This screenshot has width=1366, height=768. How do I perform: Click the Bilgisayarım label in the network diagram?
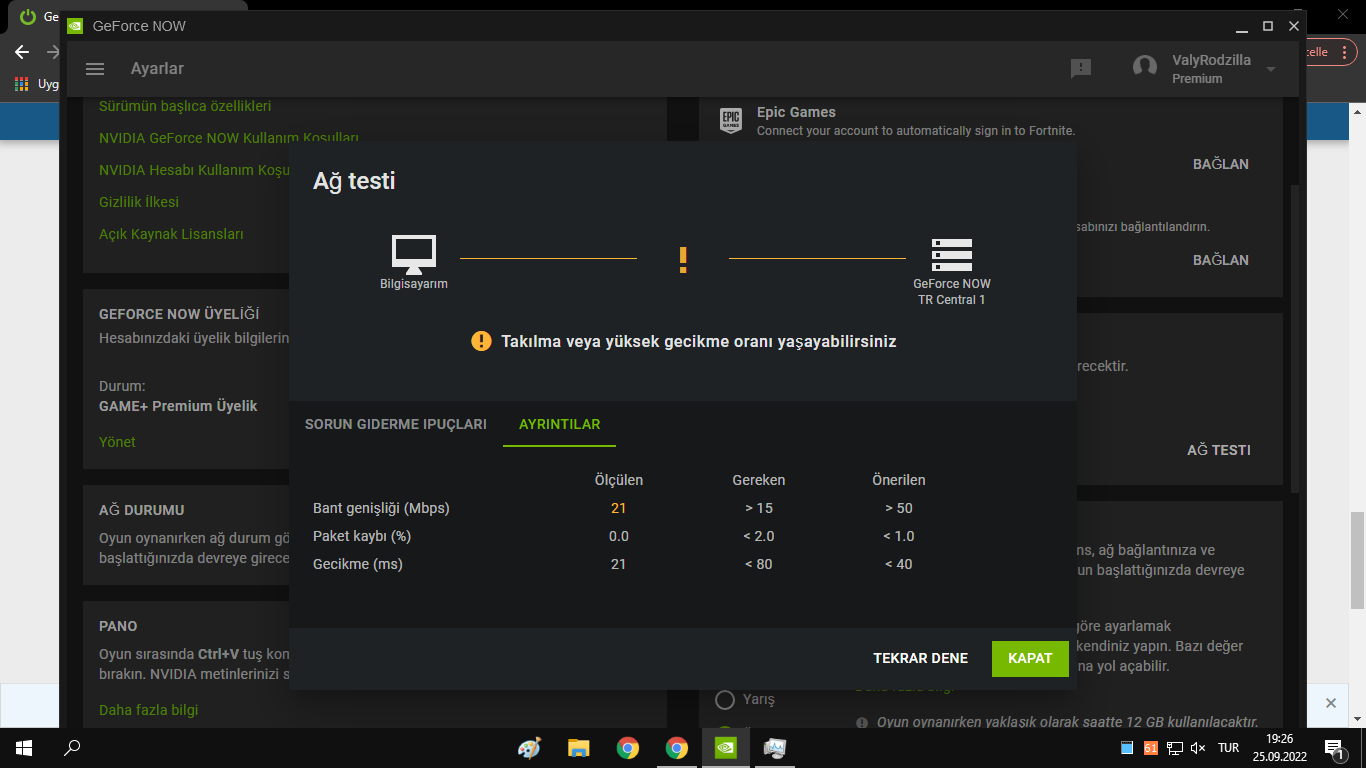(x=414, y=284)
